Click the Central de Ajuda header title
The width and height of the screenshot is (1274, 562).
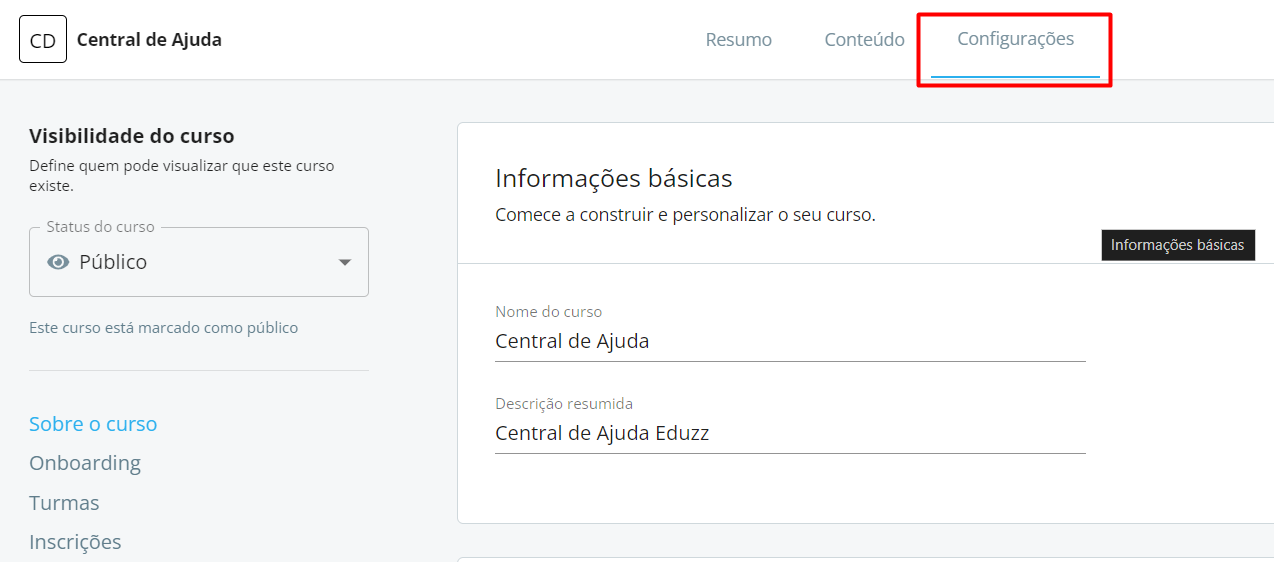point(149,40)
